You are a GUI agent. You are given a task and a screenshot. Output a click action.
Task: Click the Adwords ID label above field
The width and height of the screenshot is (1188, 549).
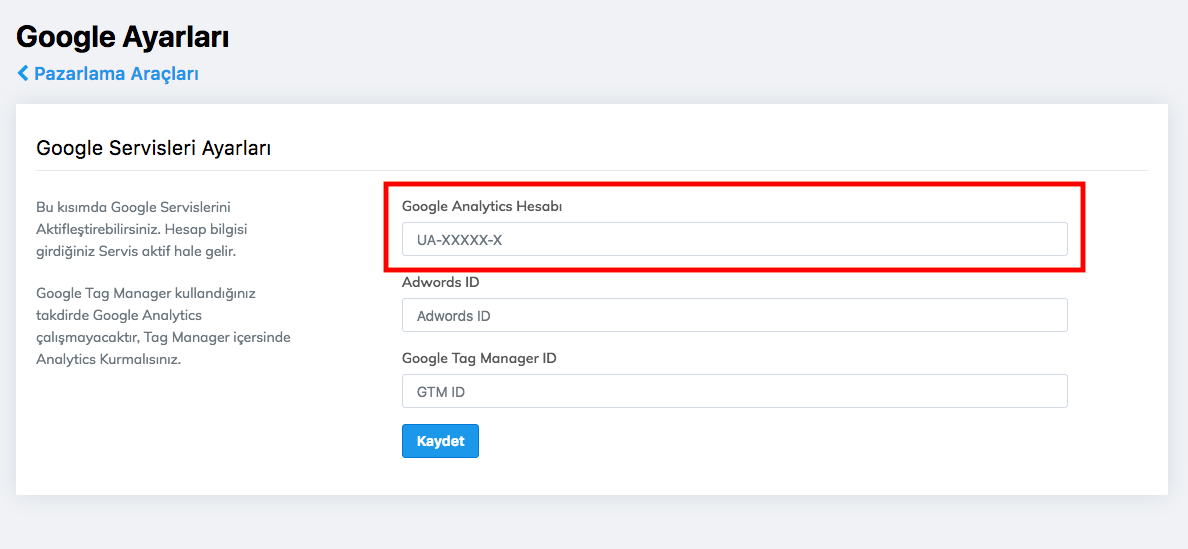pos(440,282)
